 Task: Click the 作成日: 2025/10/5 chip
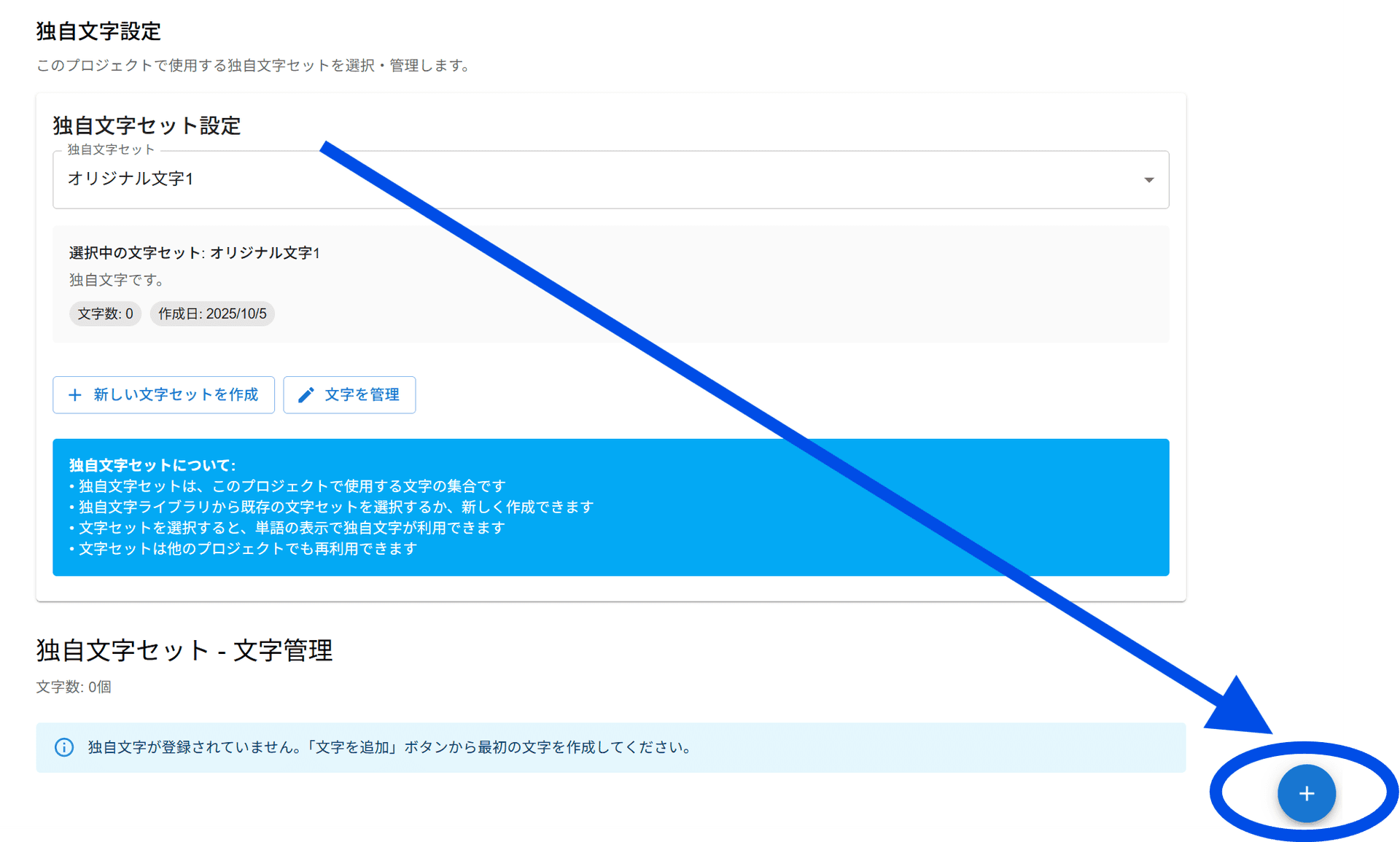pyautogui.click(x=212, y=313)
